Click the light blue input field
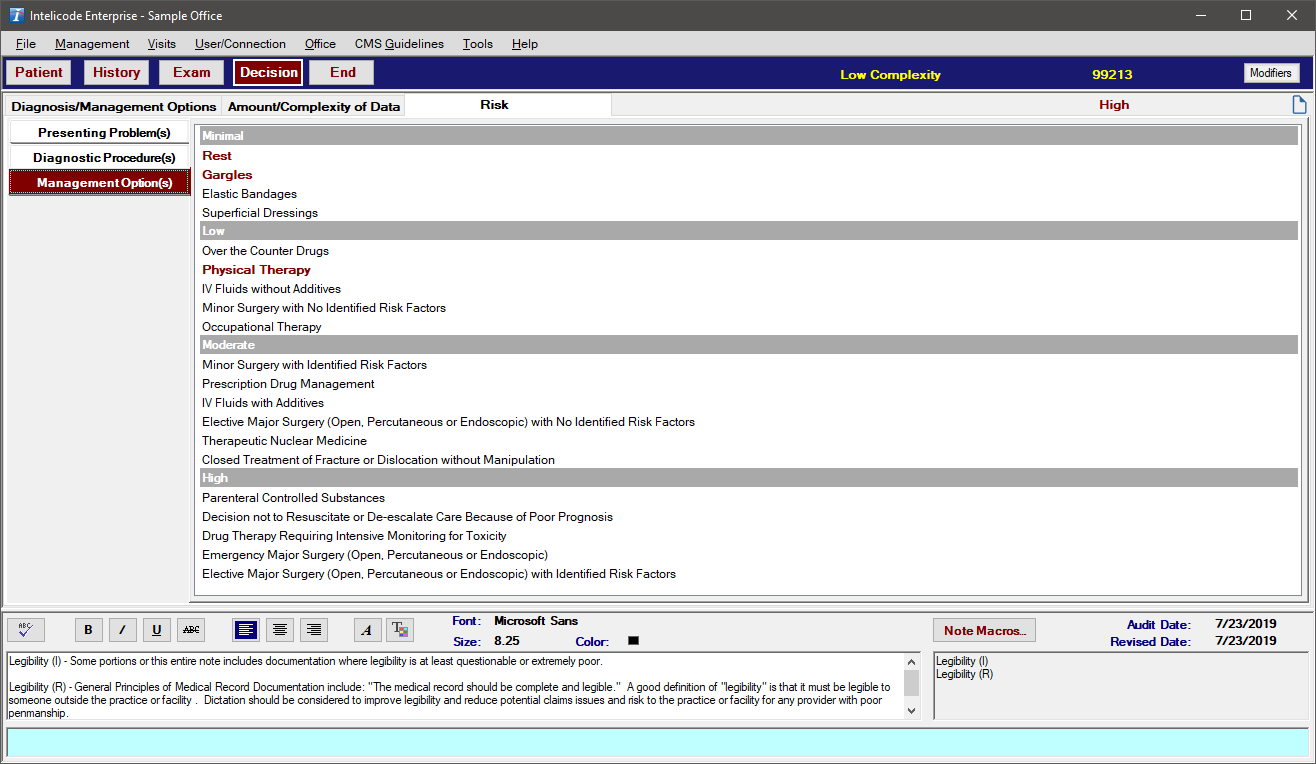This screenshot has height=764, width=1316. click(657, 742)
